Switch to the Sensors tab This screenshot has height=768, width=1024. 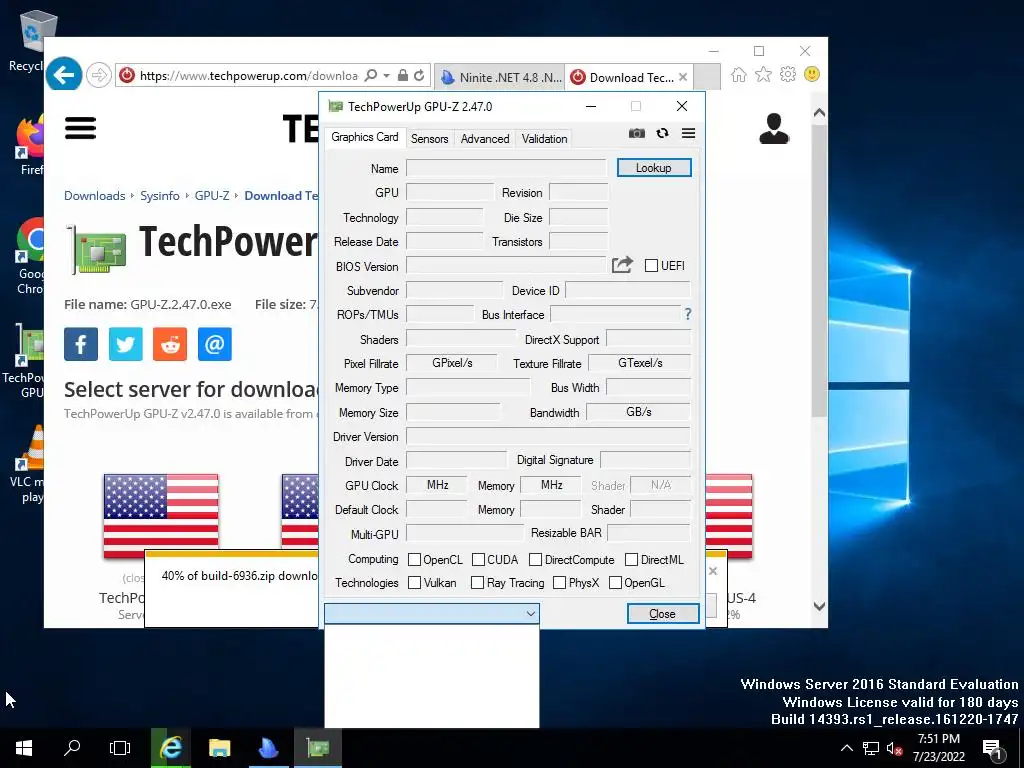(430, 138)
